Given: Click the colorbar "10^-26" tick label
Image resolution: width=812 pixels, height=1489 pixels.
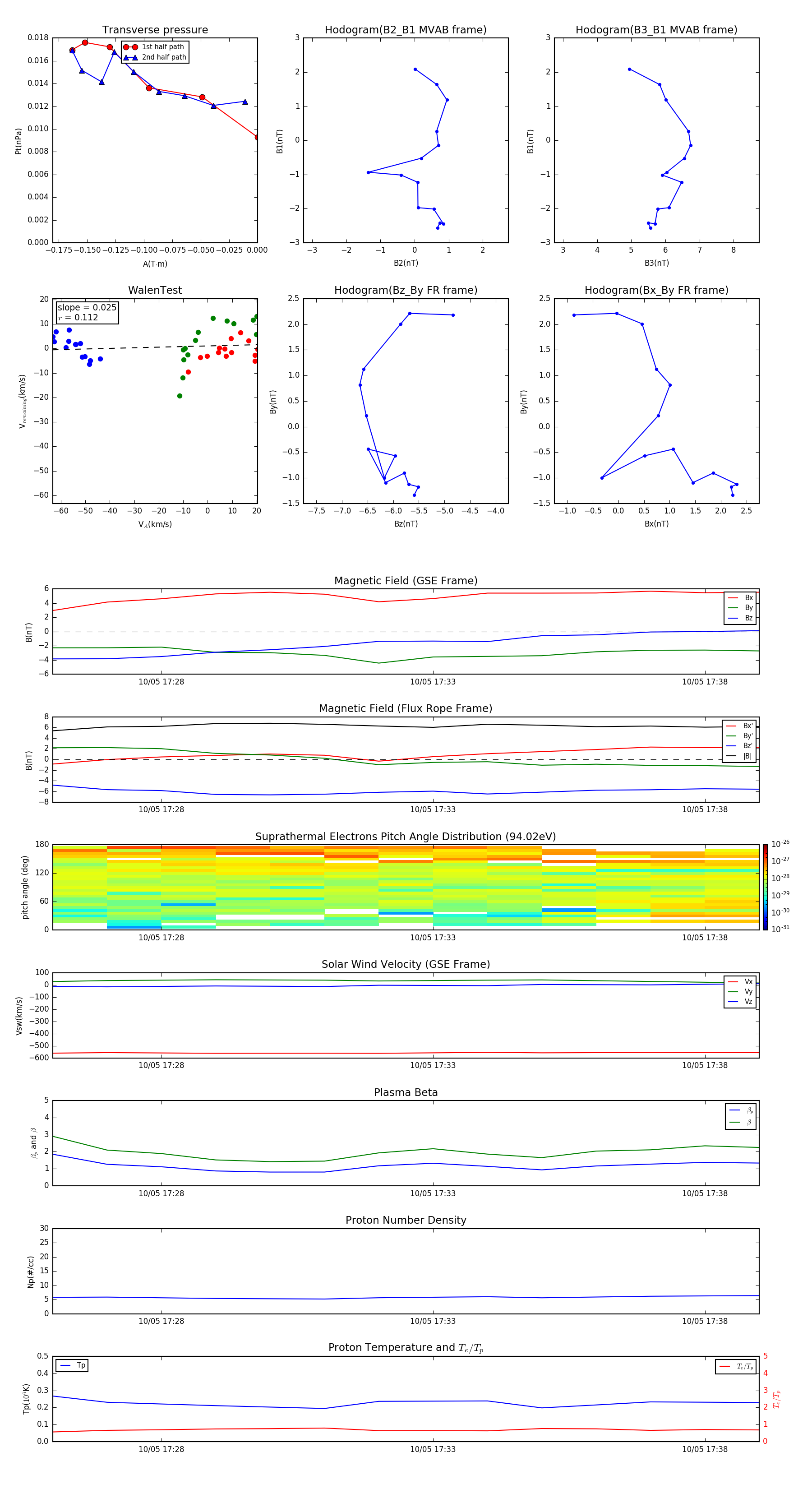Looking at the screenshot, I should click(780, 844).
